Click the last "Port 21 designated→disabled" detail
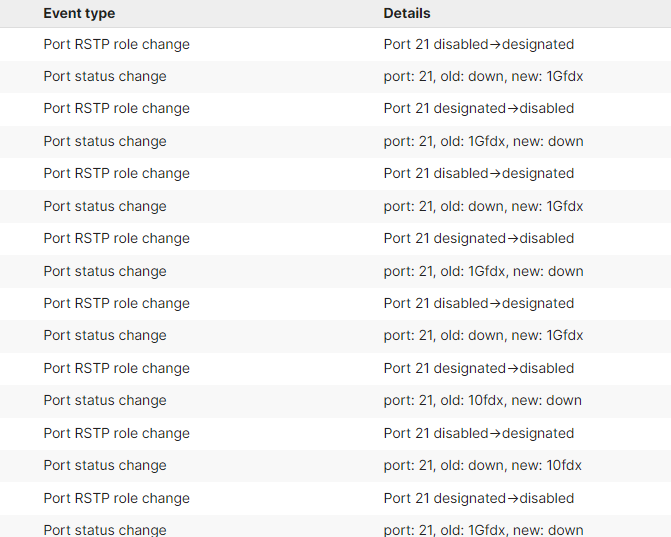Viewport: 671px width, 537px height. click(479, 498)
